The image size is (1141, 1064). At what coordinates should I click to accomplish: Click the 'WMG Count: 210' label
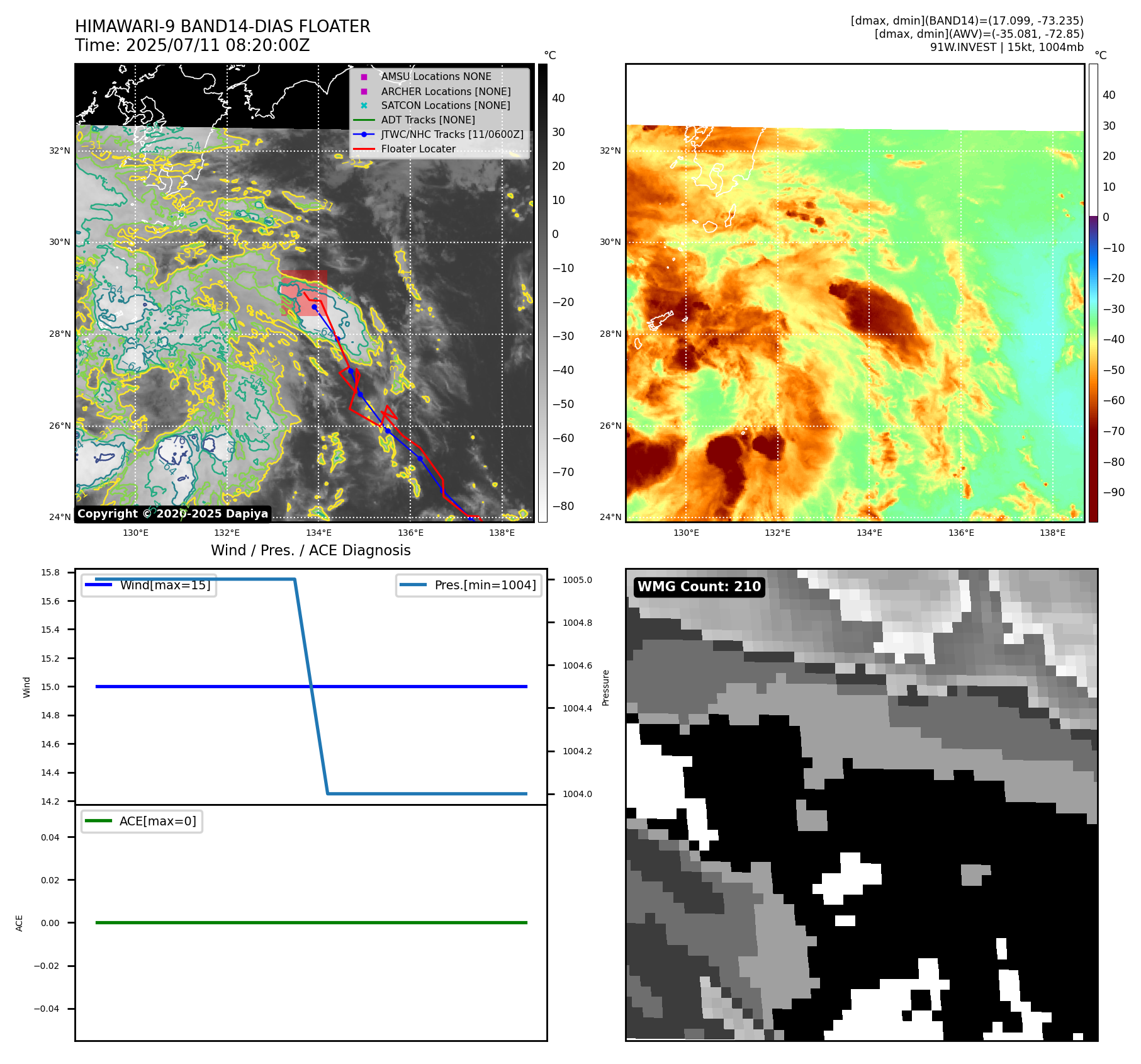[x=699, y=587]
